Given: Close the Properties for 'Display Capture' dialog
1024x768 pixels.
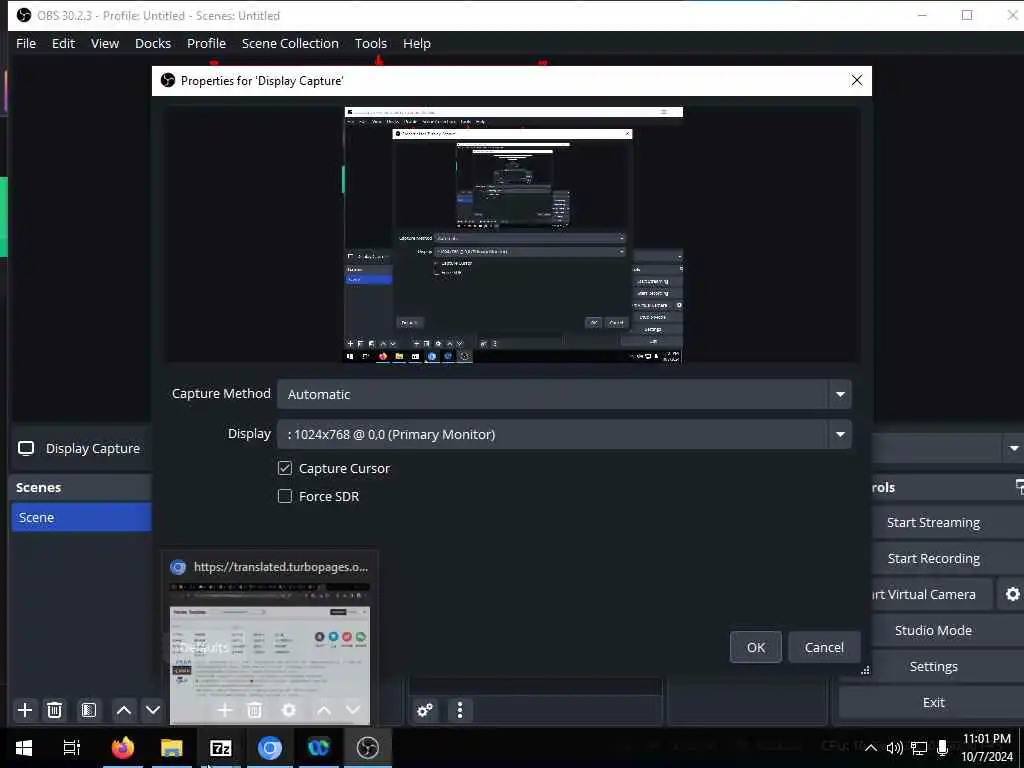Looking at the screenshot, I should [x=857, y=80].
